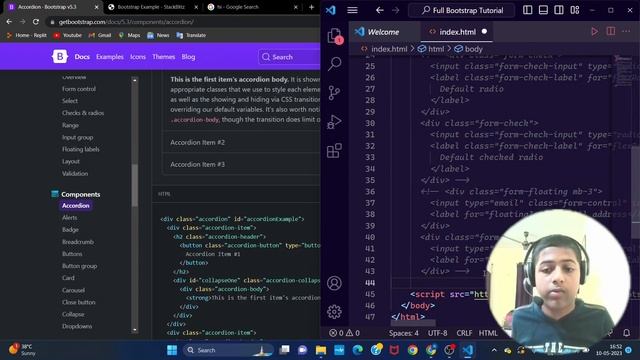Viewport: 640px width, 360px height.
Task: Open editor More Actions ellipsis
Action: (626, 31)
